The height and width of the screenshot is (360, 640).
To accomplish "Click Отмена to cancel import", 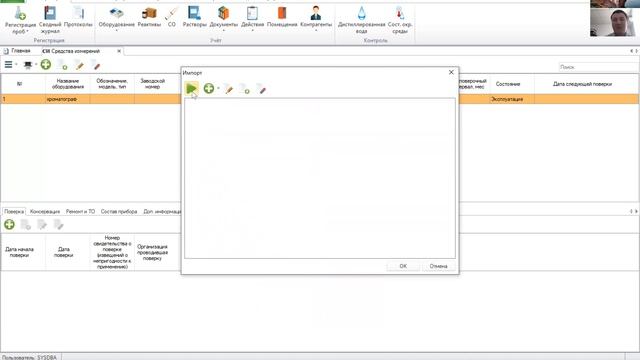I will point(438,266).
